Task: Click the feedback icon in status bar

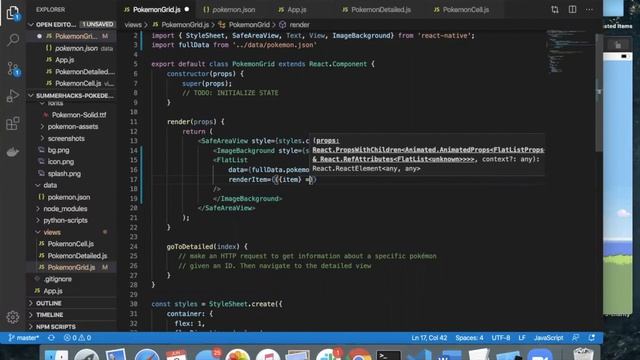Action: [x=576, y=338]
